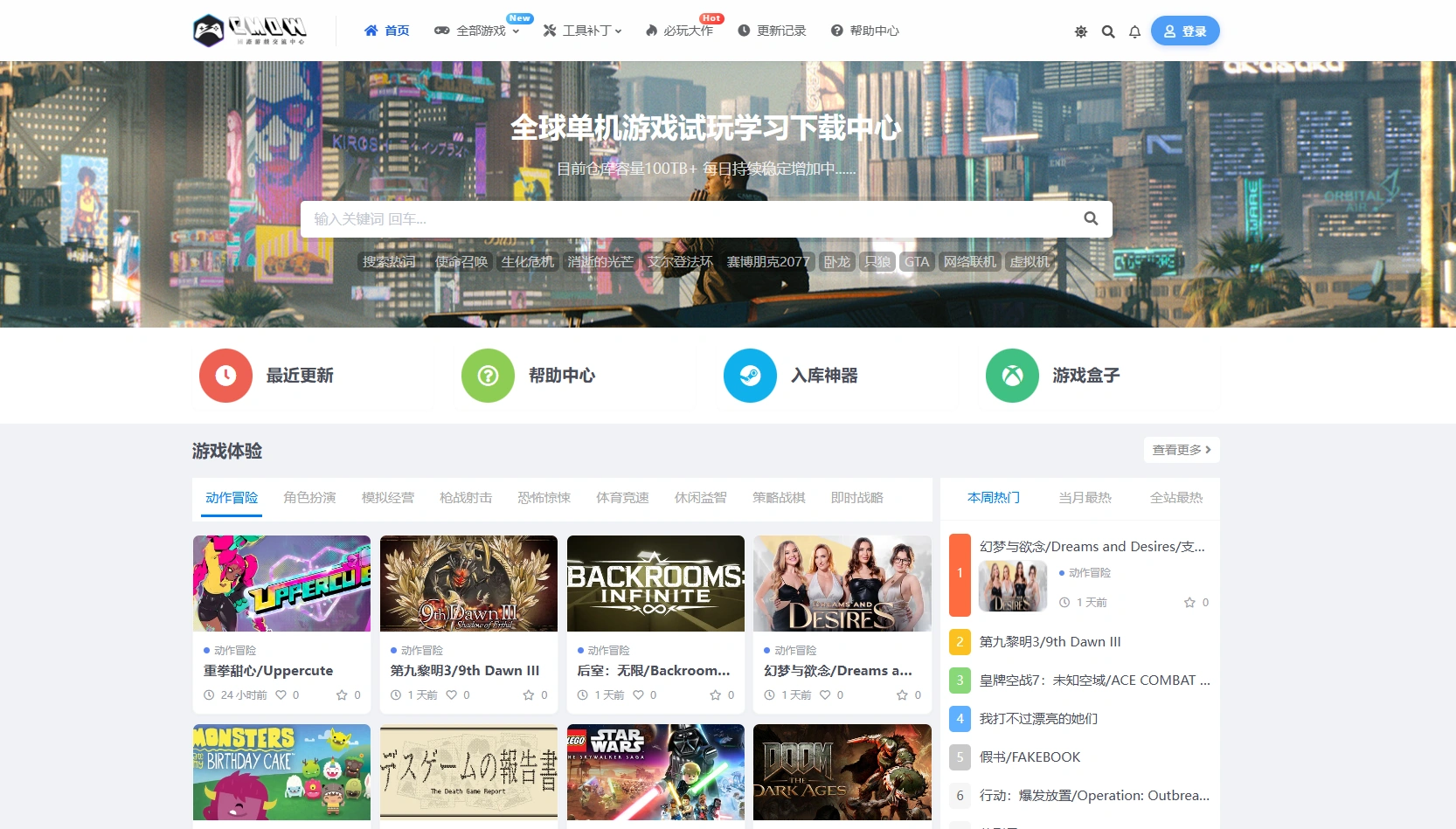Open the 必玩大作 menu item
1456x829 pixels.
click(679, 31)
